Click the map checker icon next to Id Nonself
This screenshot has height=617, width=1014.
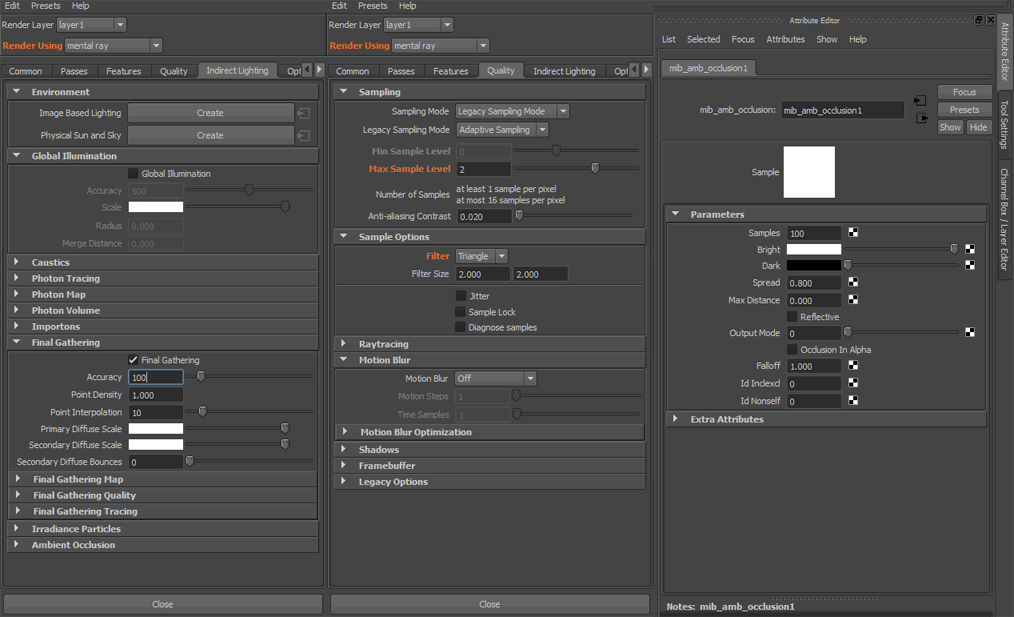click(853, 400)
